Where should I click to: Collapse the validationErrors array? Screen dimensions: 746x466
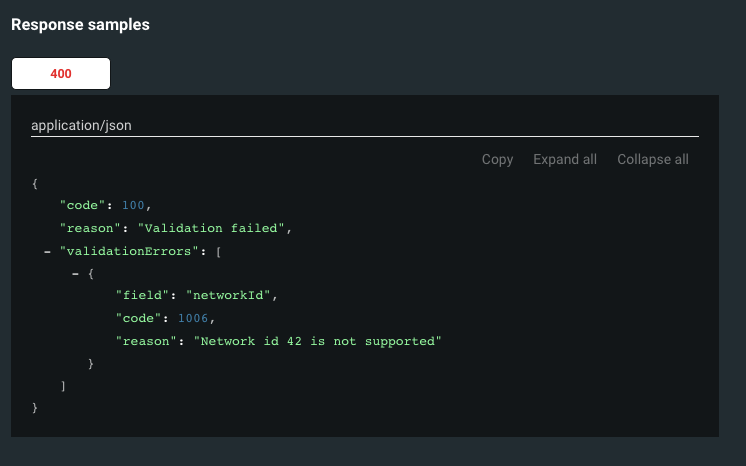point(47,251)
